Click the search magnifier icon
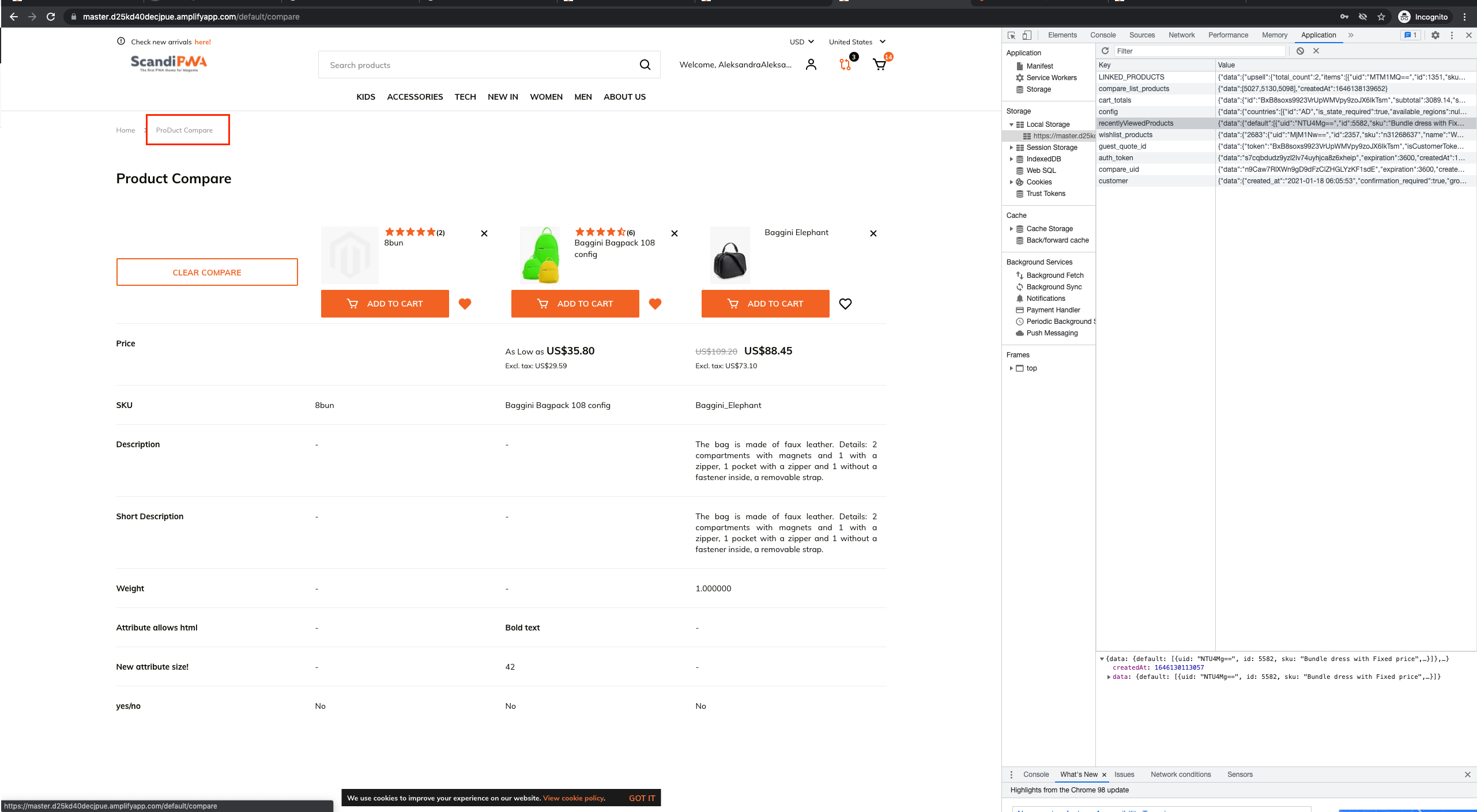 click(645, 65)
